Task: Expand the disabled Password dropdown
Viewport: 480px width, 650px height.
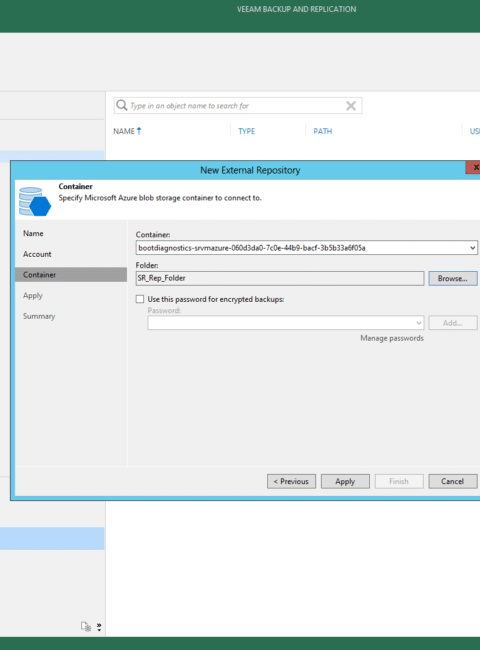Action: pyautogui.click(x=419, y=323)
